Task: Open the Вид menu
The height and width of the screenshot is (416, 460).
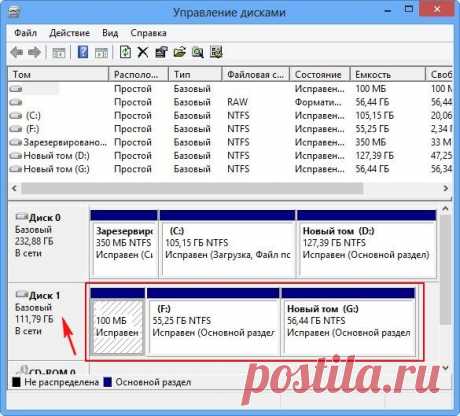Action: 110,33
